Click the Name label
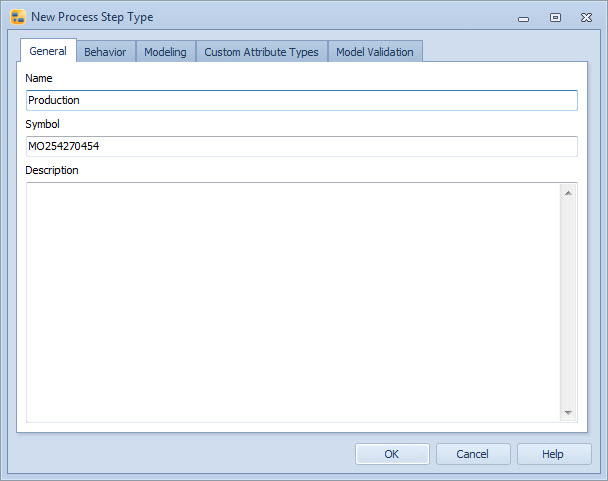The height and width of the screenshot is (481, 608). coord(39,78)
